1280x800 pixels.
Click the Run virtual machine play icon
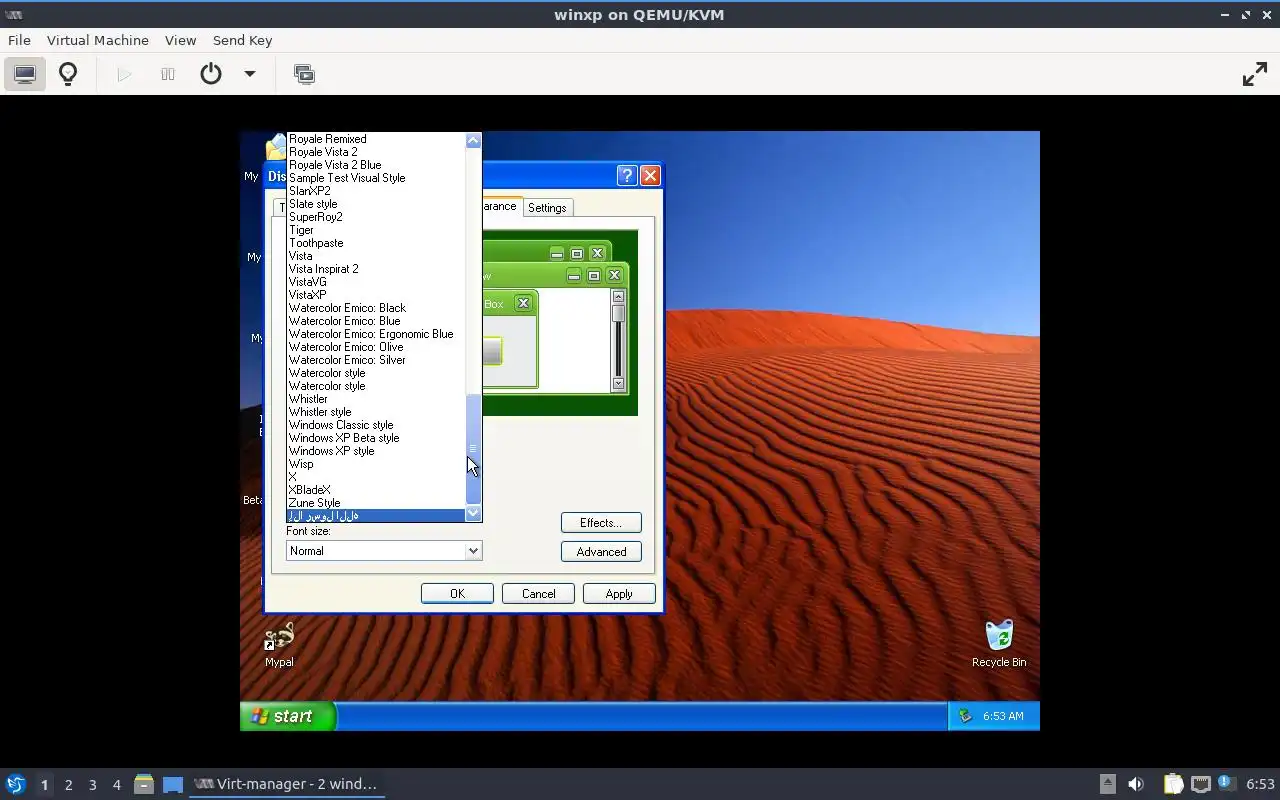(124, 74)
